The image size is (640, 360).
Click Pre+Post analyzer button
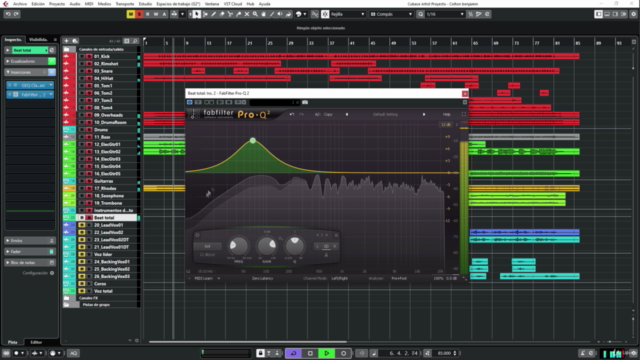click(x=399, y=278)
